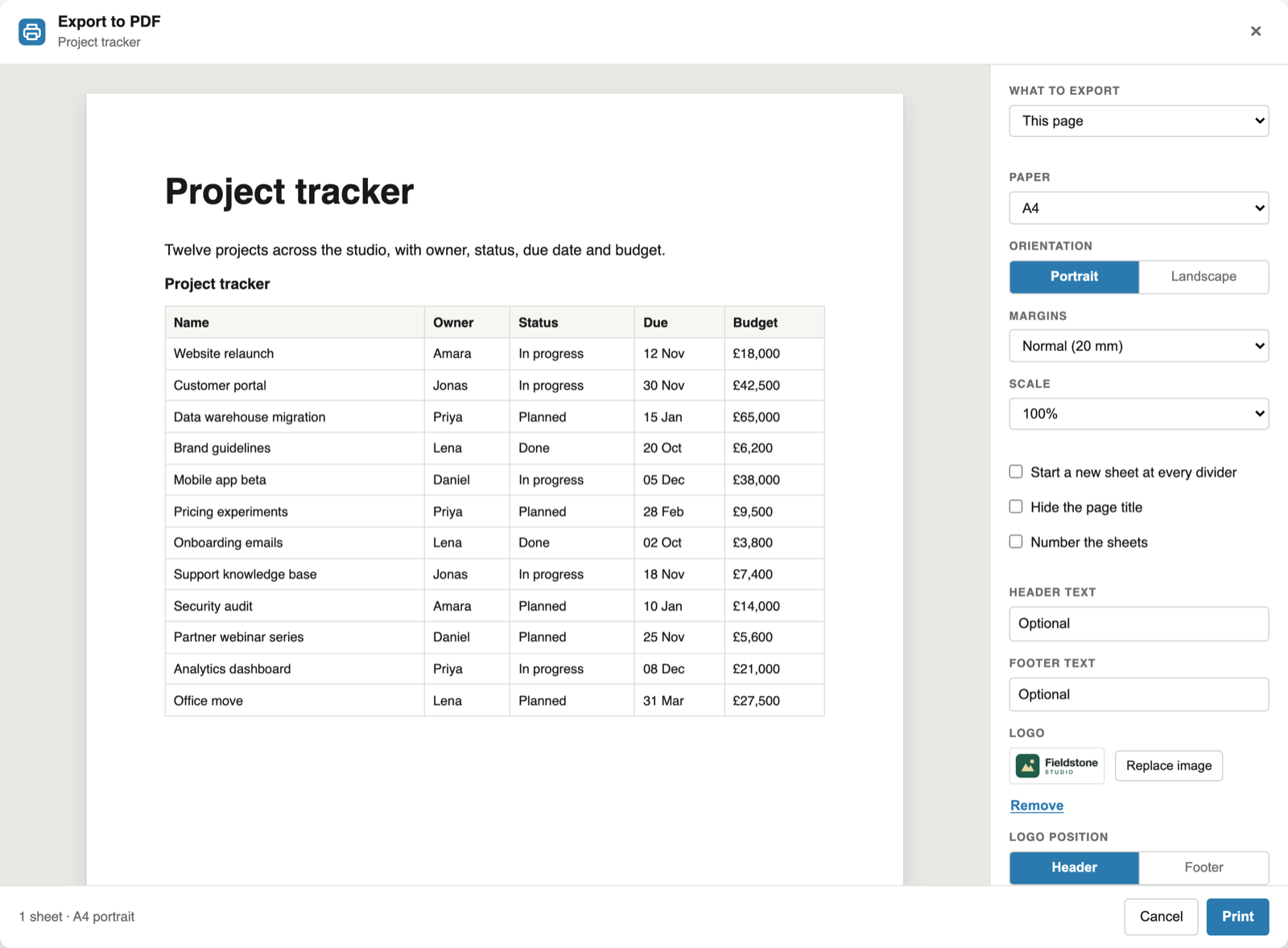Click the Cancel button
1288x948 pixels.
point(1161,917)
